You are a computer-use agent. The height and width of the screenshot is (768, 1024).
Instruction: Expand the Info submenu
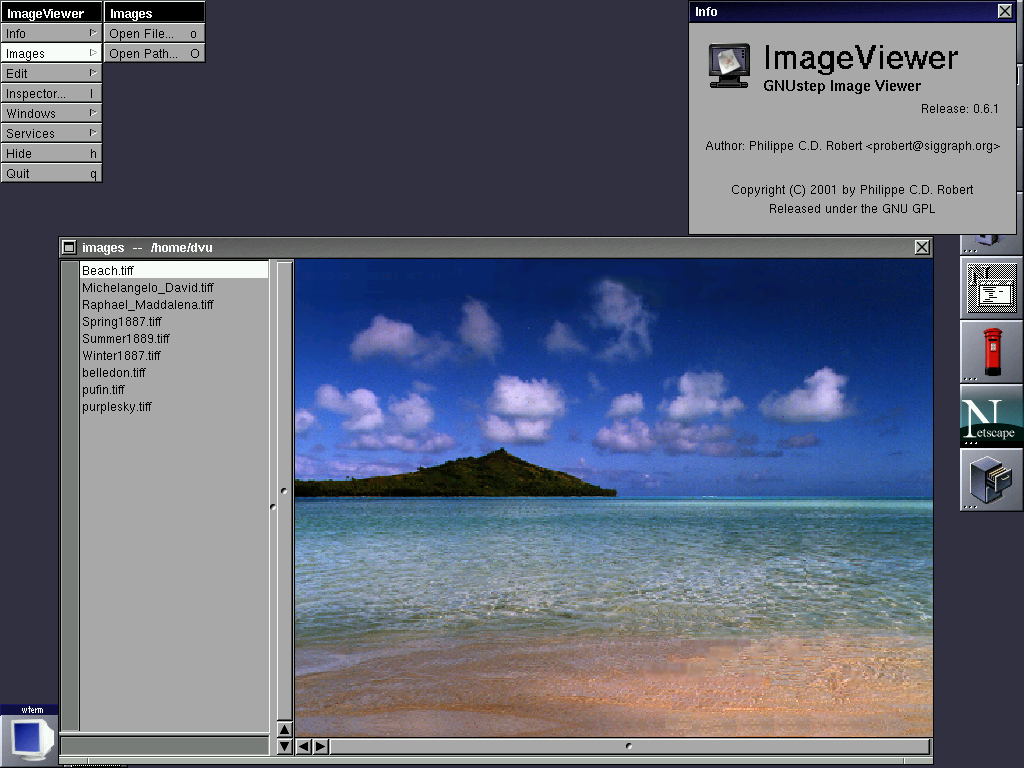pyautogui.click(x=51, y=33)
